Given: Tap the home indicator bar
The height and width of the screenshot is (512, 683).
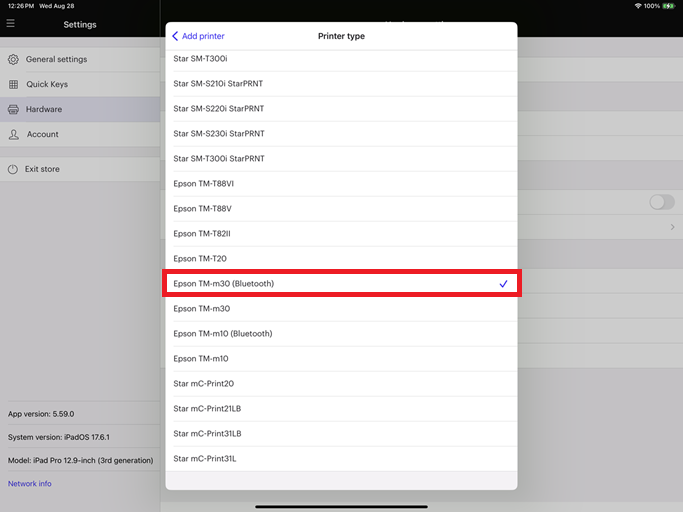Looking at the screenshot, I should (x=342, y=507).
